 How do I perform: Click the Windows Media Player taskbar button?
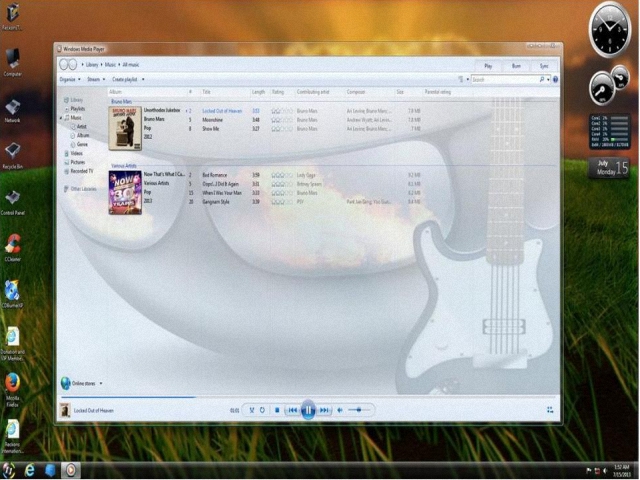tap(71, 470)
